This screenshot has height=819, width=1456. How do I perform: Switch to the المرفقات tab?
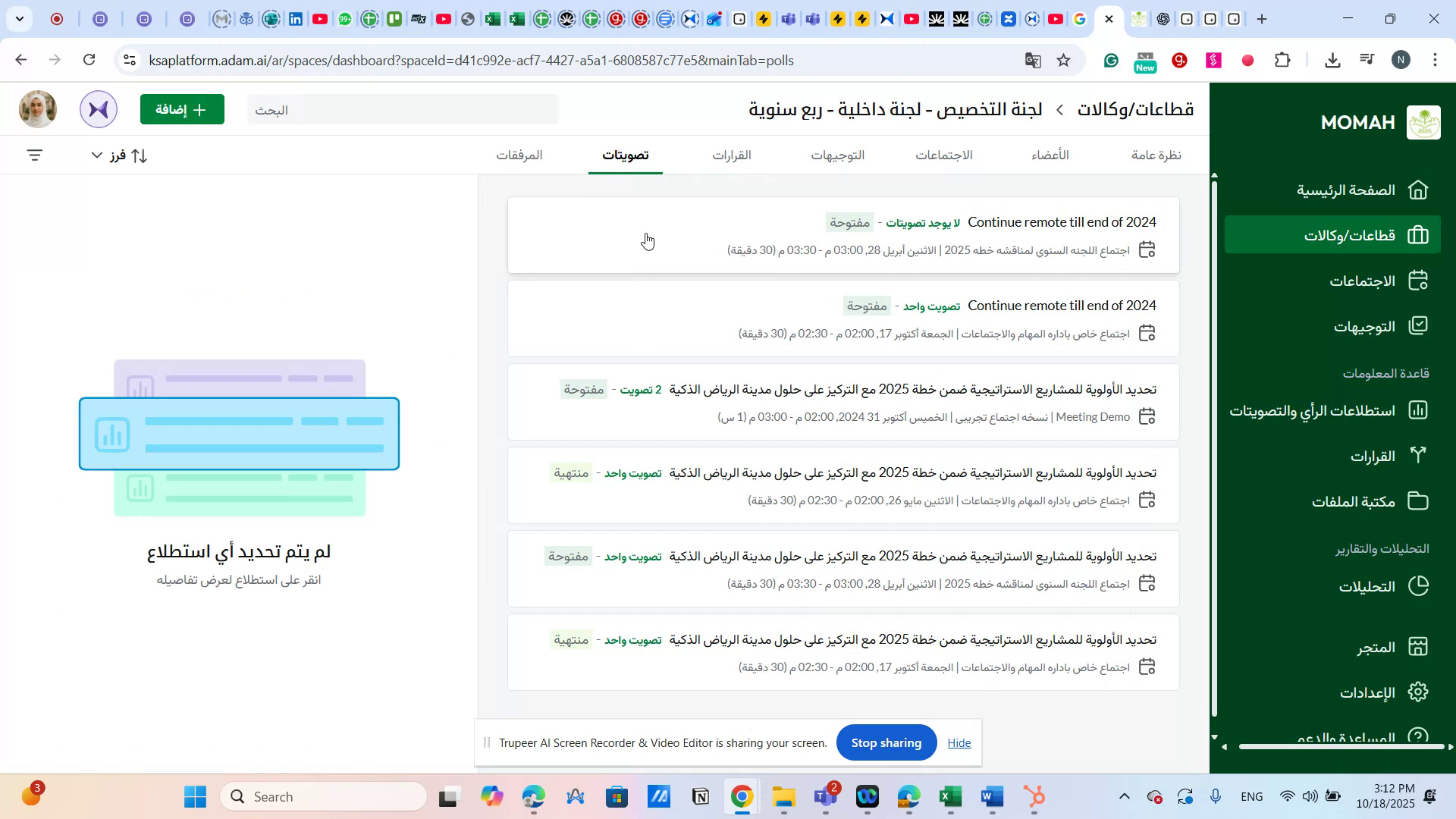[x=519, y=155]
